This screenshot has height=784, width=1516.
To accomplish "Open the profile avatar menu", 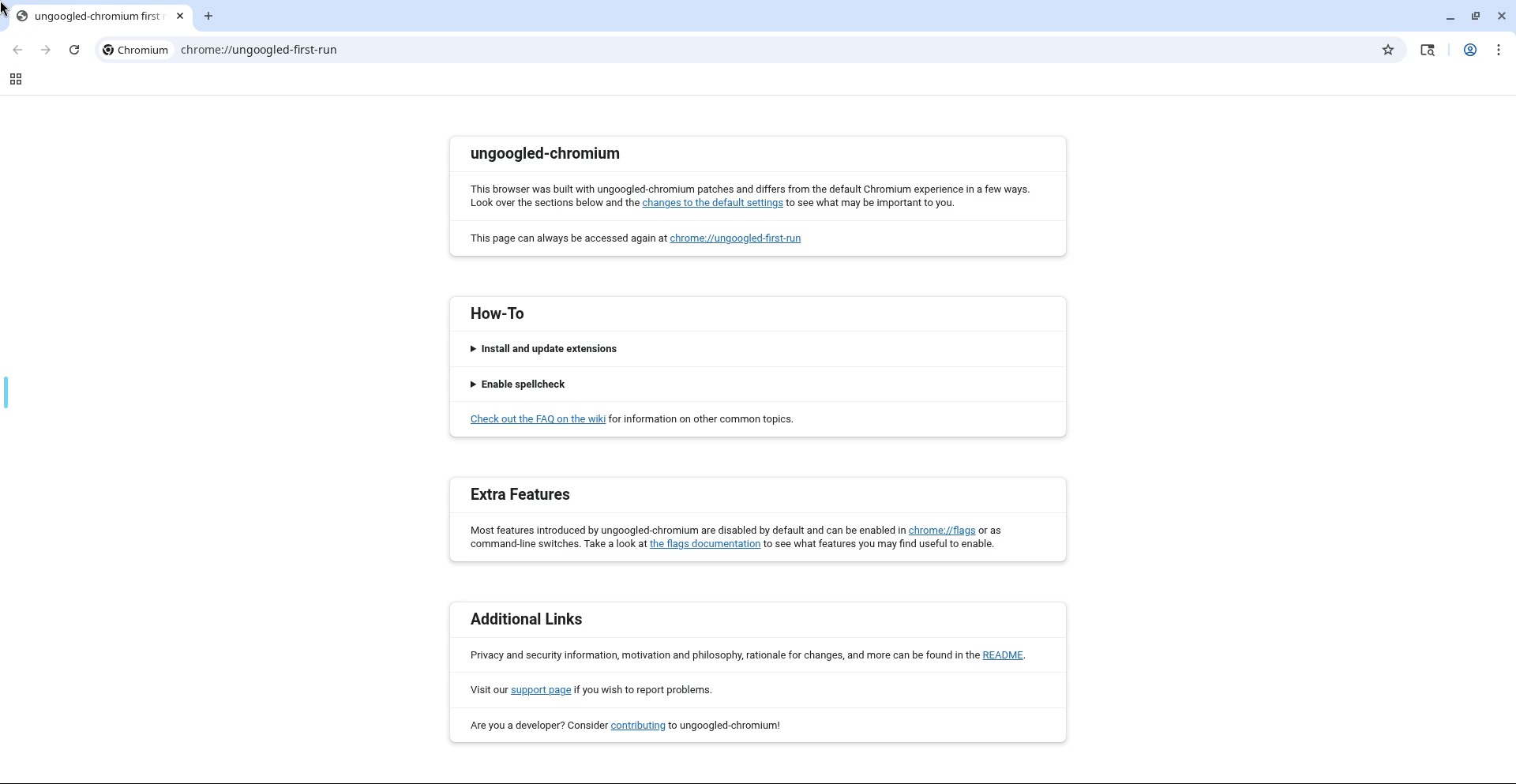I will point(1469,50).
